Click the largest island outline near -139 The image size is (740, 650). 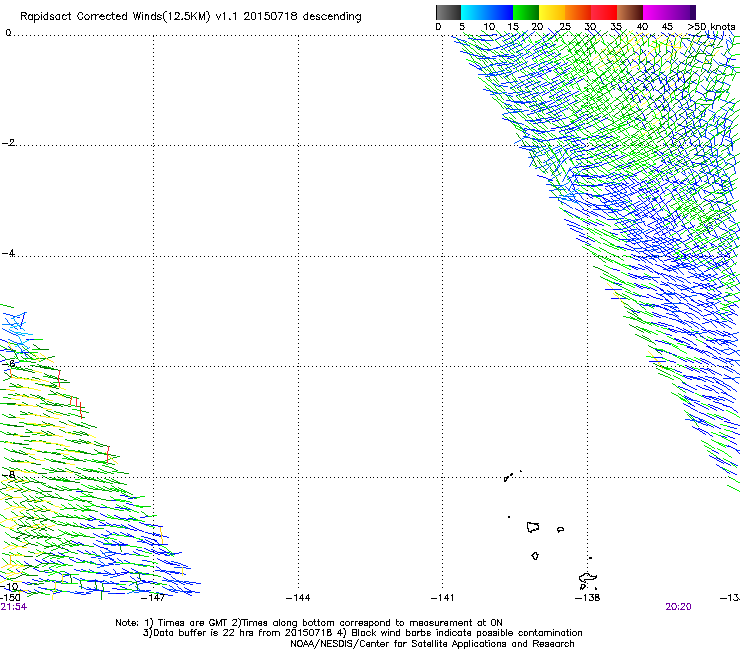[533, 527]
